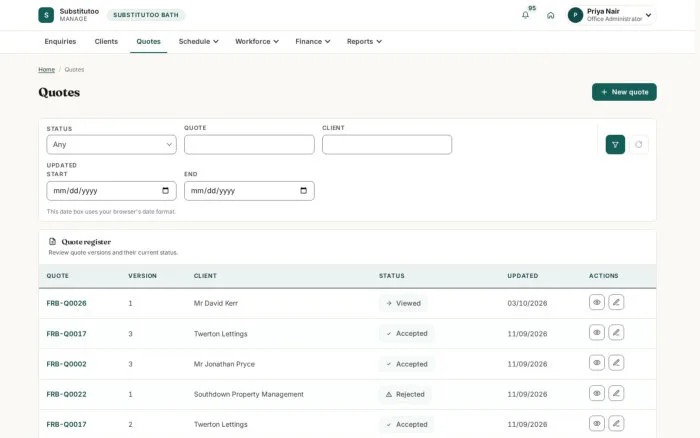Focus the Client filter field

tap(387, 145)
